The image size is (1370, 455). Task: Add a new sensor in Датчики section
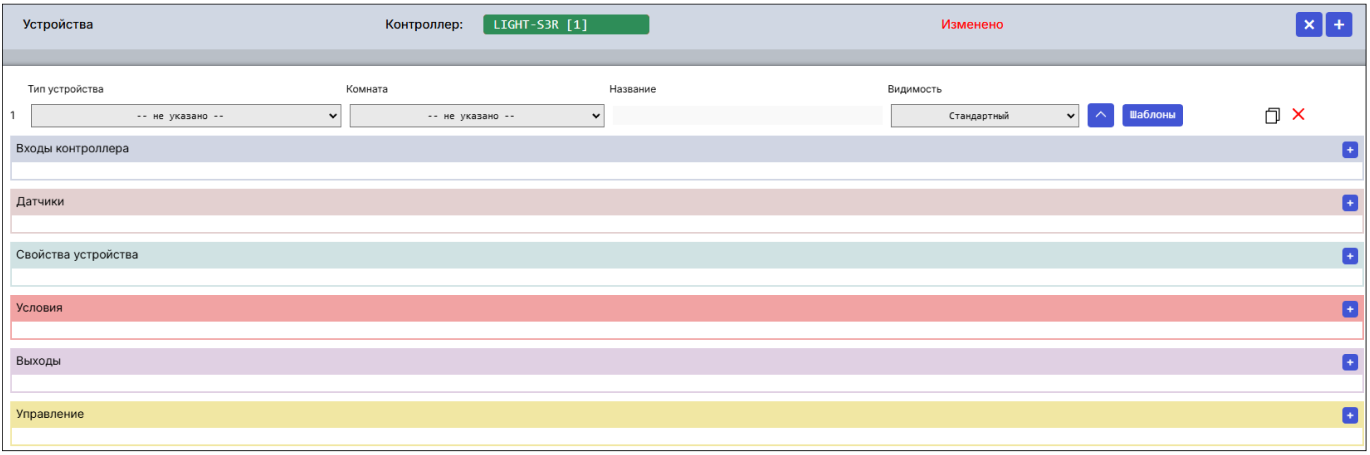pos(1349,203)
